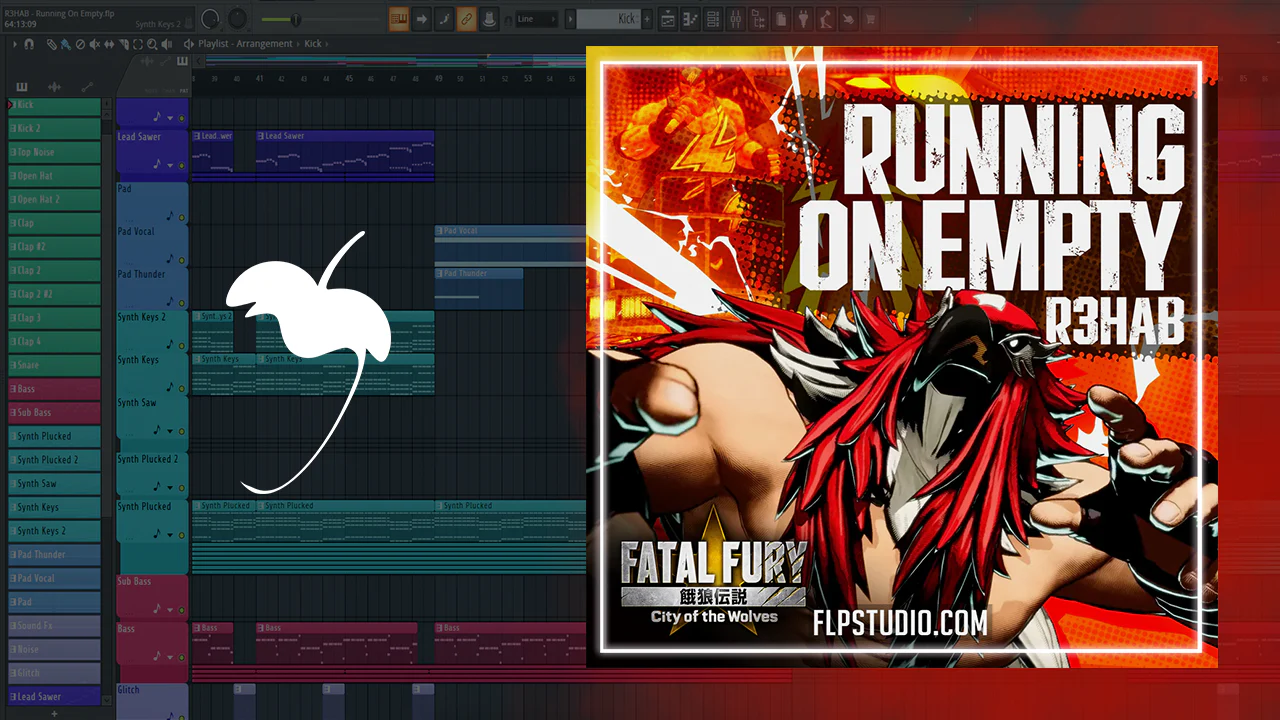Open the Line snap dropdown

click(x=537, y=19)
